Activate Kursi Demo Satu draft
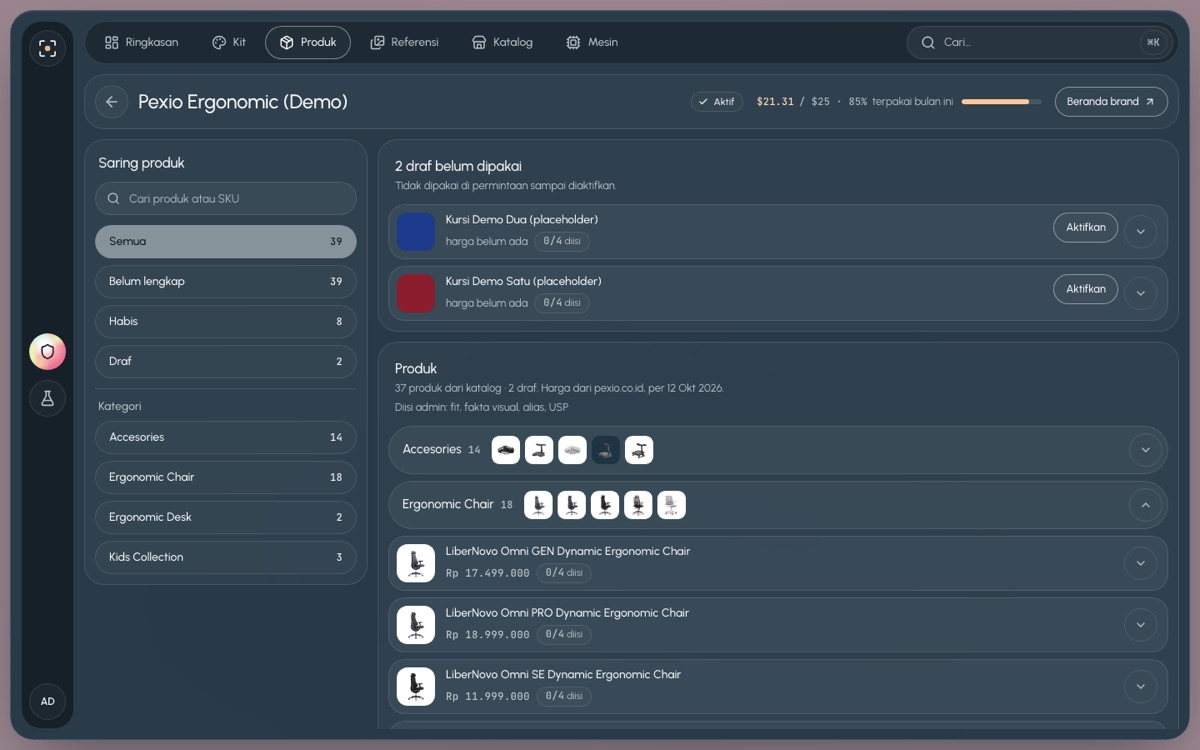Viewport: 1200px width, 750px height. [x=1085, y=289]
